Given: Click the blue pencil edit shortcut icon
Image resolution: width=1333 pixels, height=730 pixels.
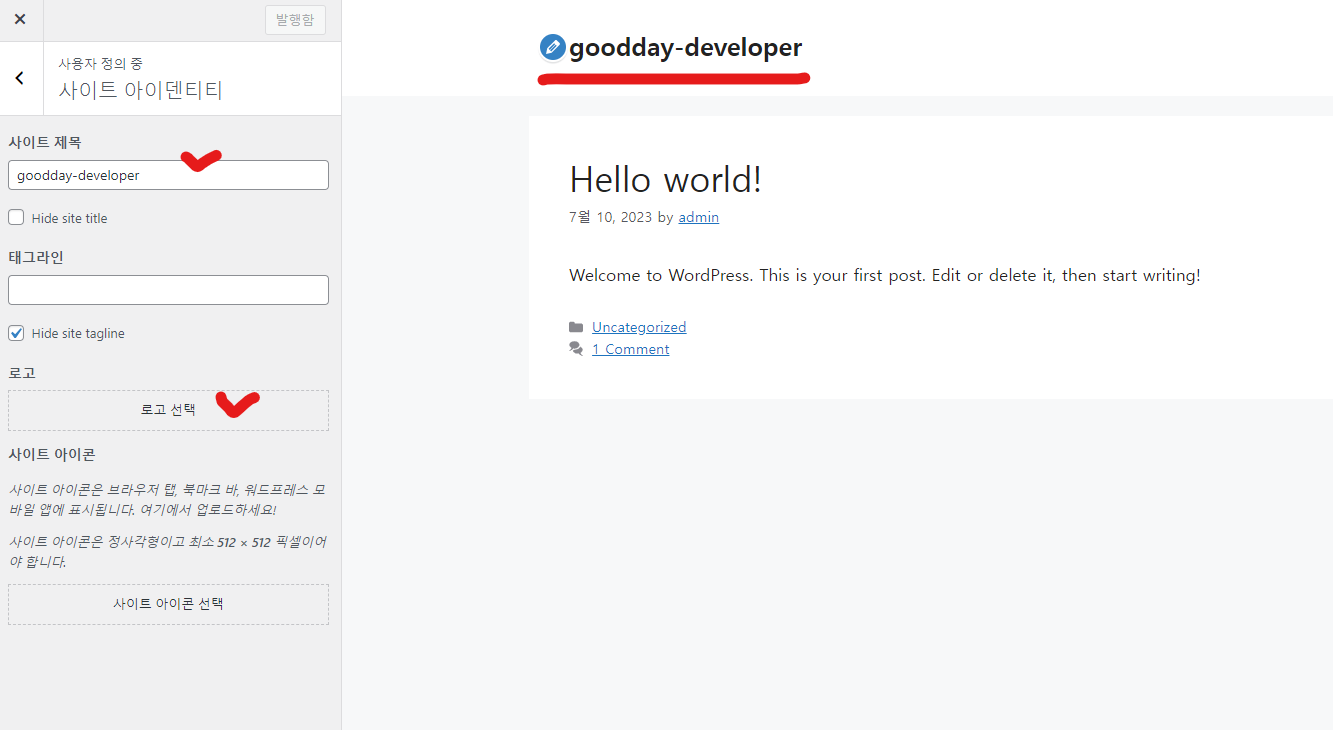Looking at the screenshot, I should [x=552, y=47].
